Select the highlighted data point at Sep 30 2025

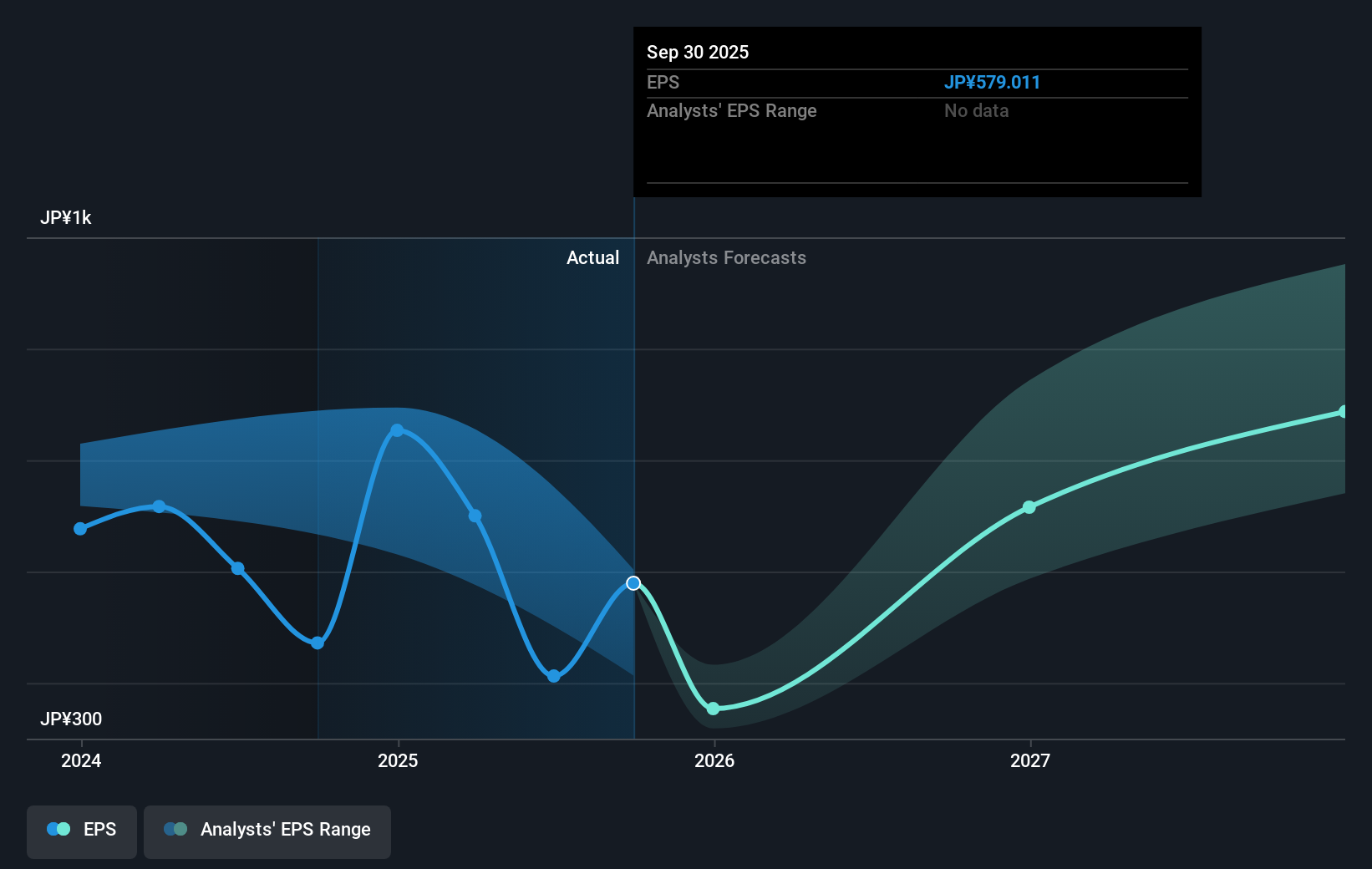coord(633,582)
